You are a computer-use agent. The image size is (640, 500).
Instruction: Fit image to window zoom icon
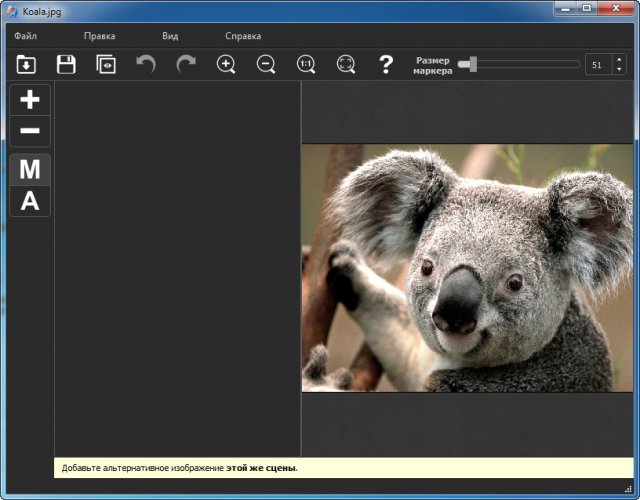pyautogui.click(x=346, y=65)
